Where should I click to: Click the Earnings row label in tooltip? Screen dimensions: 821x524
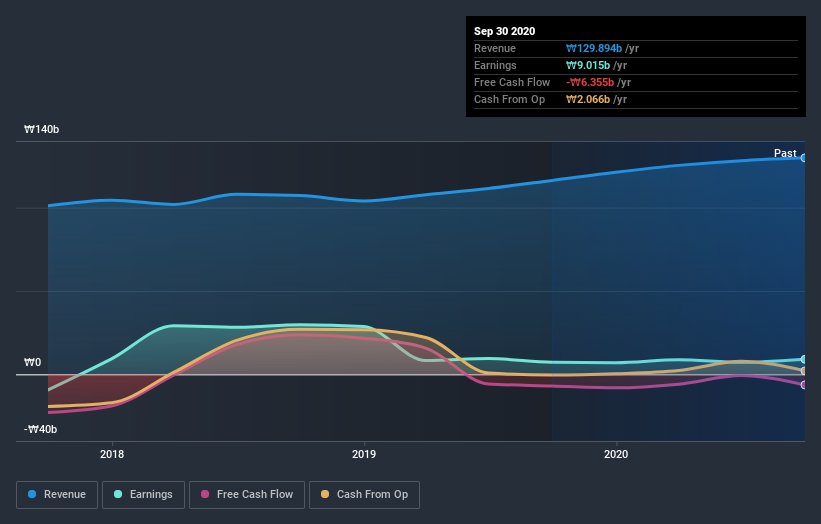(x=495, y=65)
